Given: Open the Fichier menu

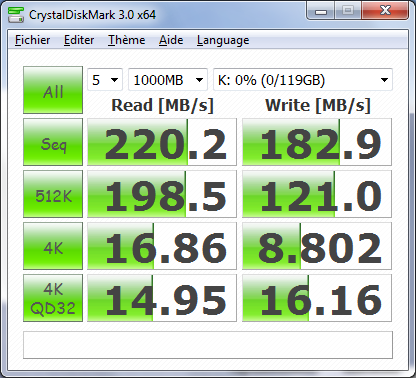Looking at the screenshot, I should (x=33, y=40).
